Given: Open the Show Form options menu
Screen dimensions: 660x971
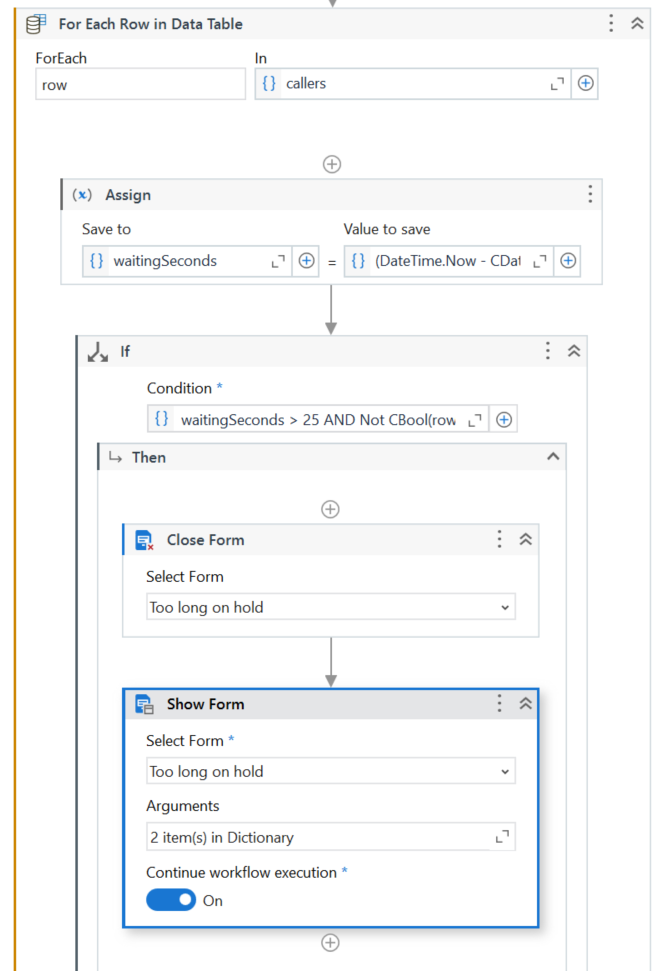Looking at the screenshot, I should pyautogui.click(x=499, y=704).
